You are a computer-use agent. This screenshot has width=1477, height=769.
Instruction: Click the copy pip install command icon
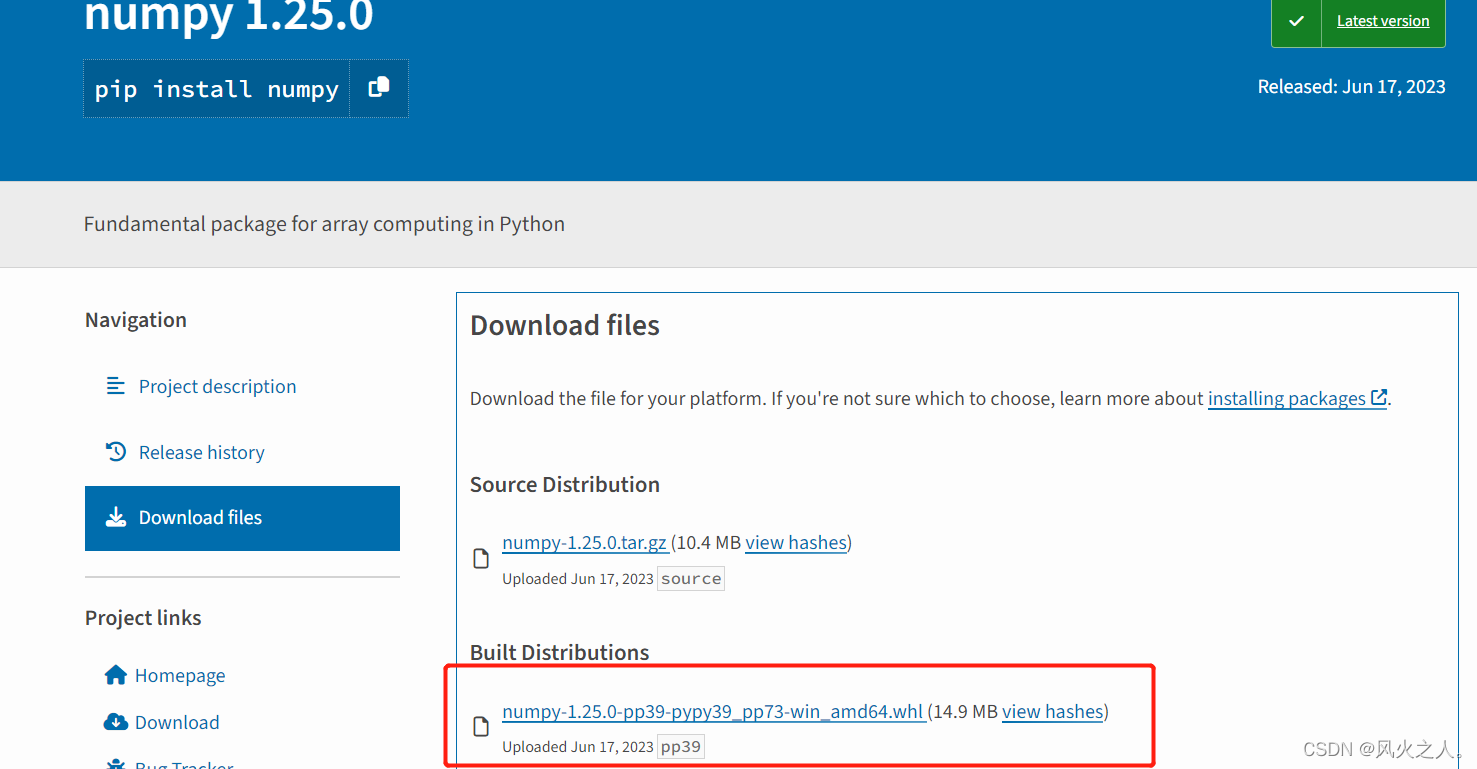pyautogui.click(x=378, y=88)
